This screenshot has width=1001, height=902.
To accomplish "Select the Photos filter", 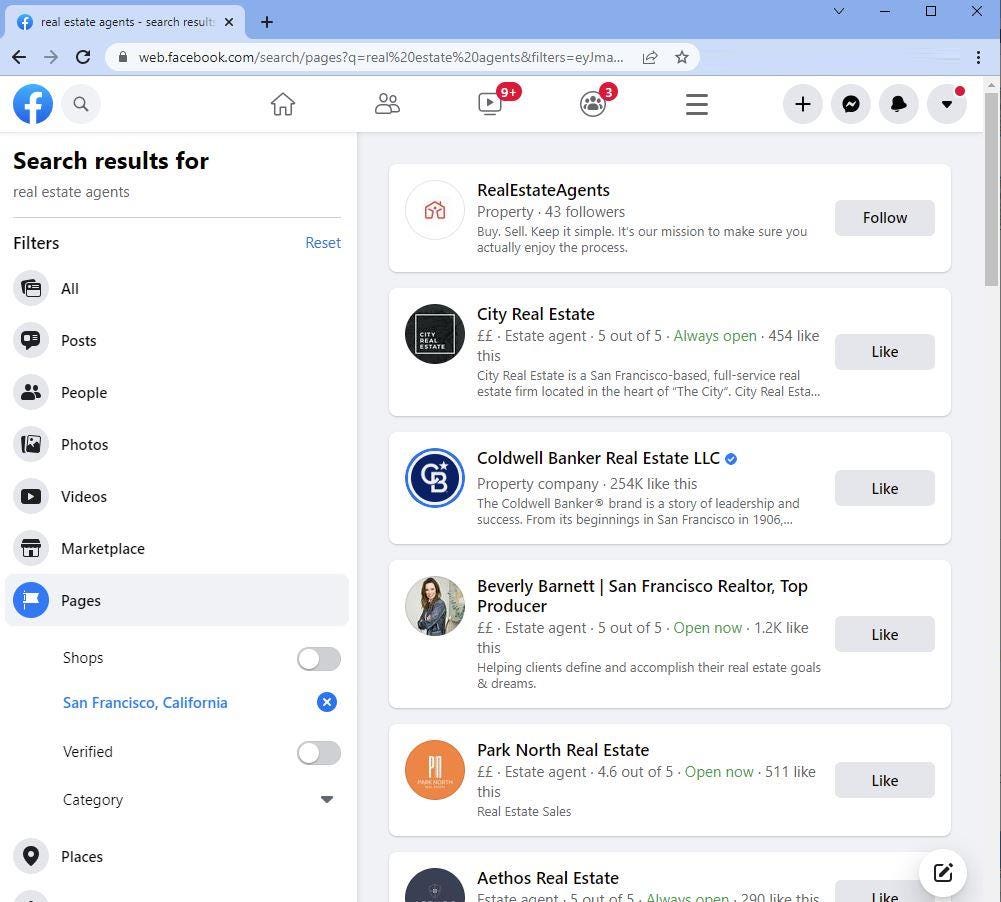I will tap(177, 444).
